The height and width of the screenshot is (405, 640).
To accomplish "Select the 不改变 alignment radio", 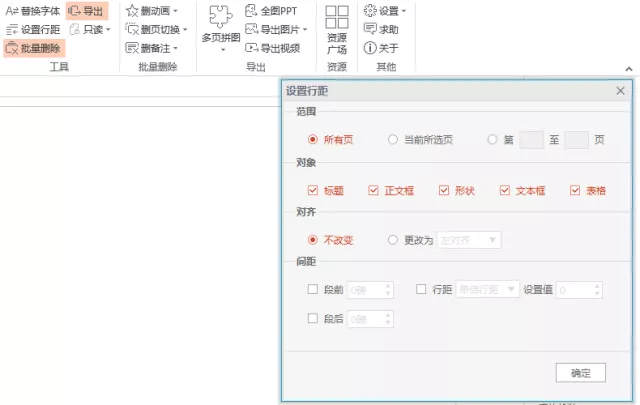I will 313,240.
